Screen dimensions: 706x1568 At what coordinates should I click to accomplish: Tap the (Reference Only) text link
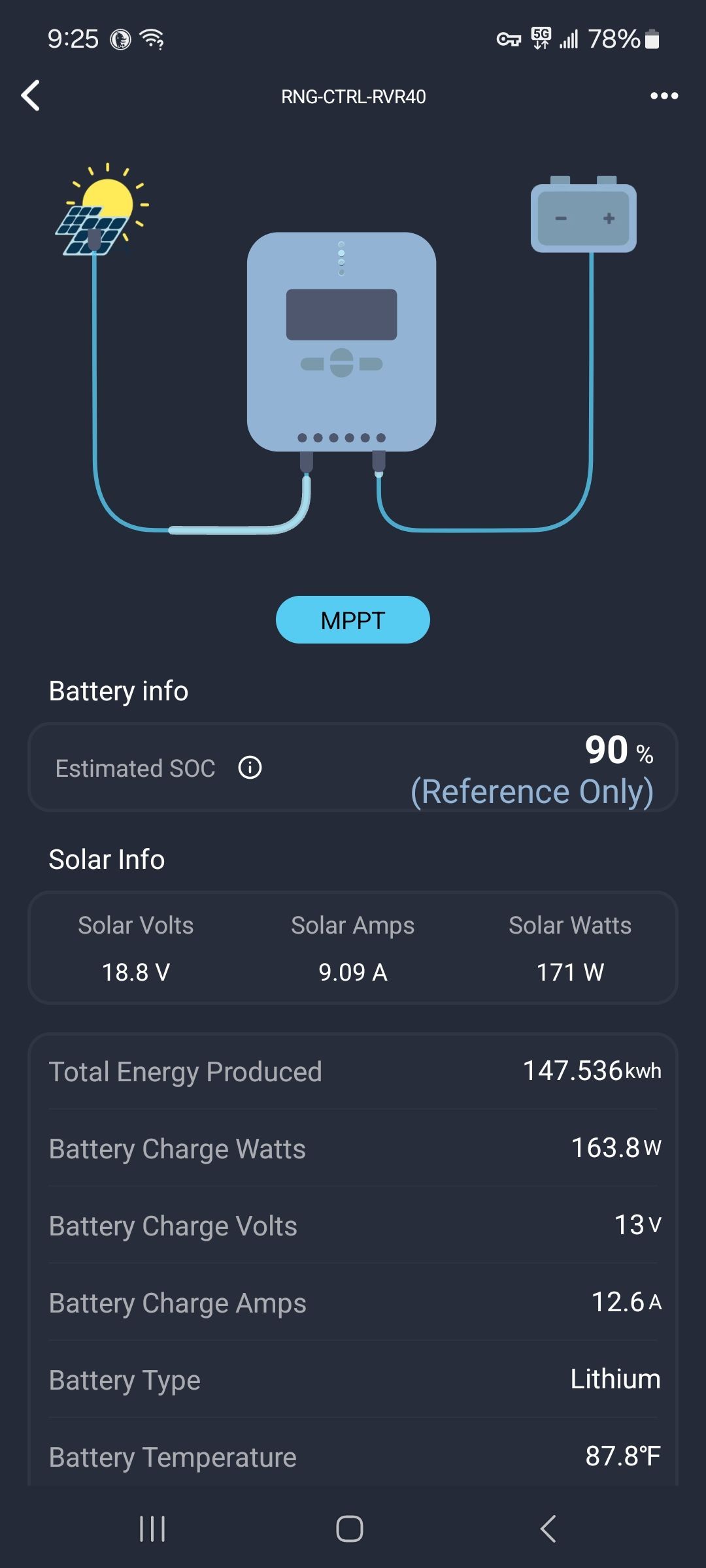tap(532, 792)
